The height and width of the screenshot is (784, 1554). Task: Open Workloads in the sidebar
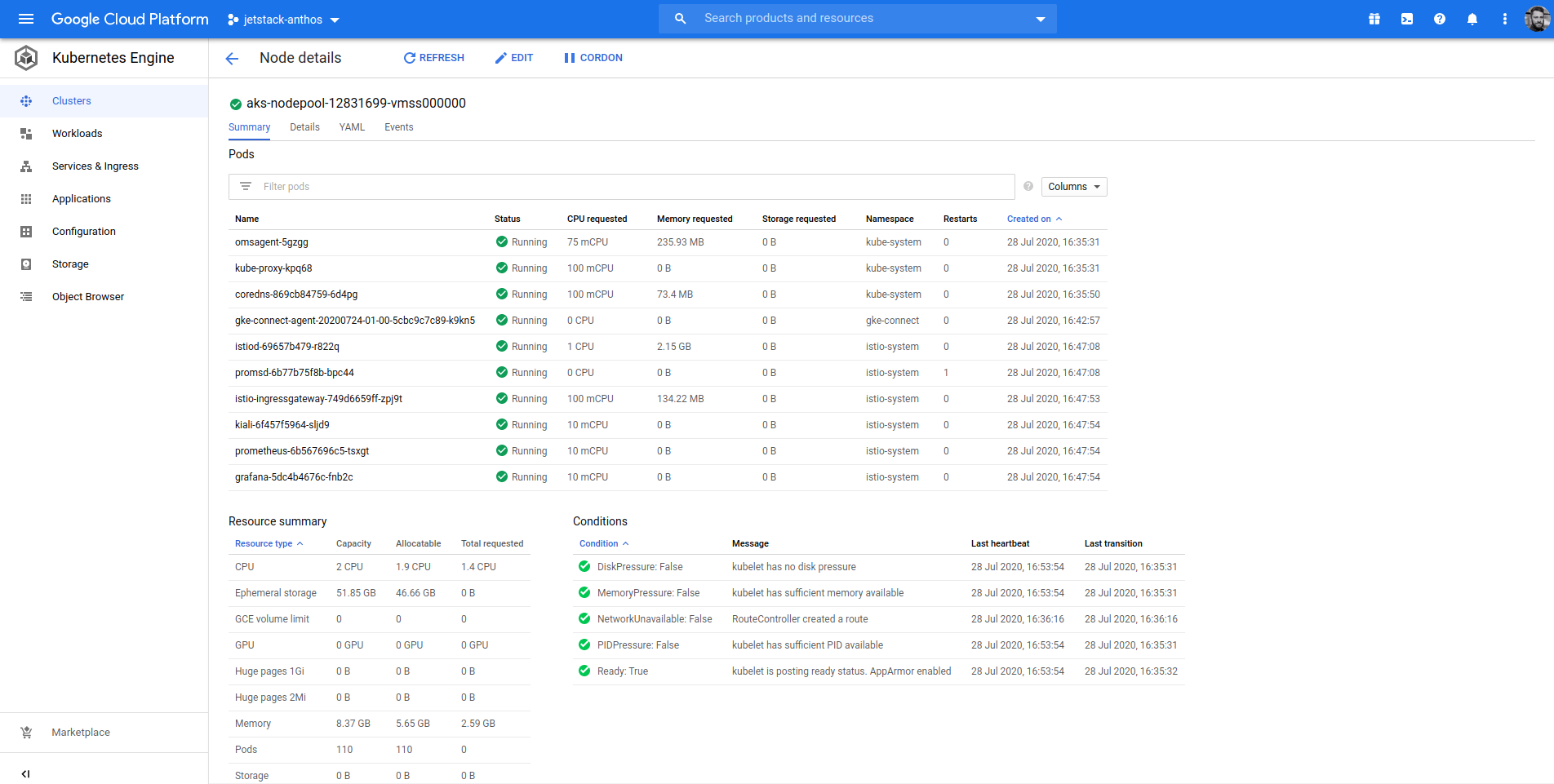[x=78, y=134]
